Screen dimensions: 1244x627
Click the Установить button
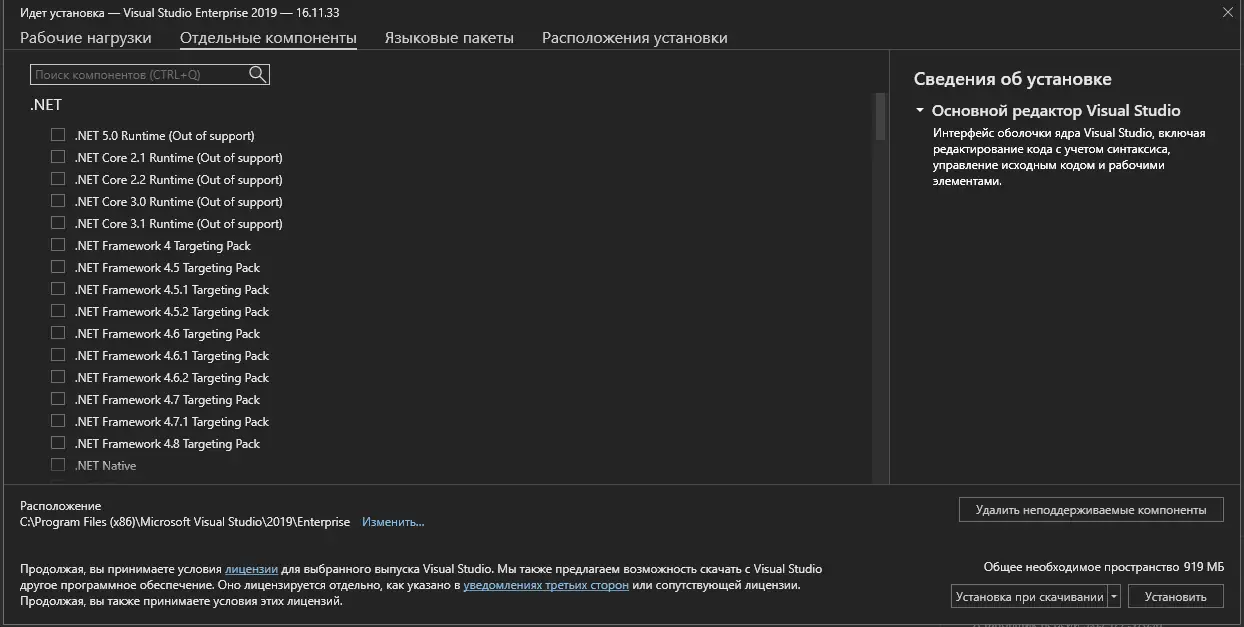point(1178,595)
